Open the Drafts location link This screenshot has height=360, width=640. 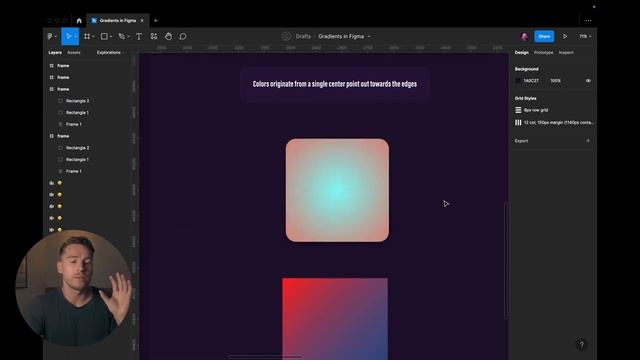point(303,36)
